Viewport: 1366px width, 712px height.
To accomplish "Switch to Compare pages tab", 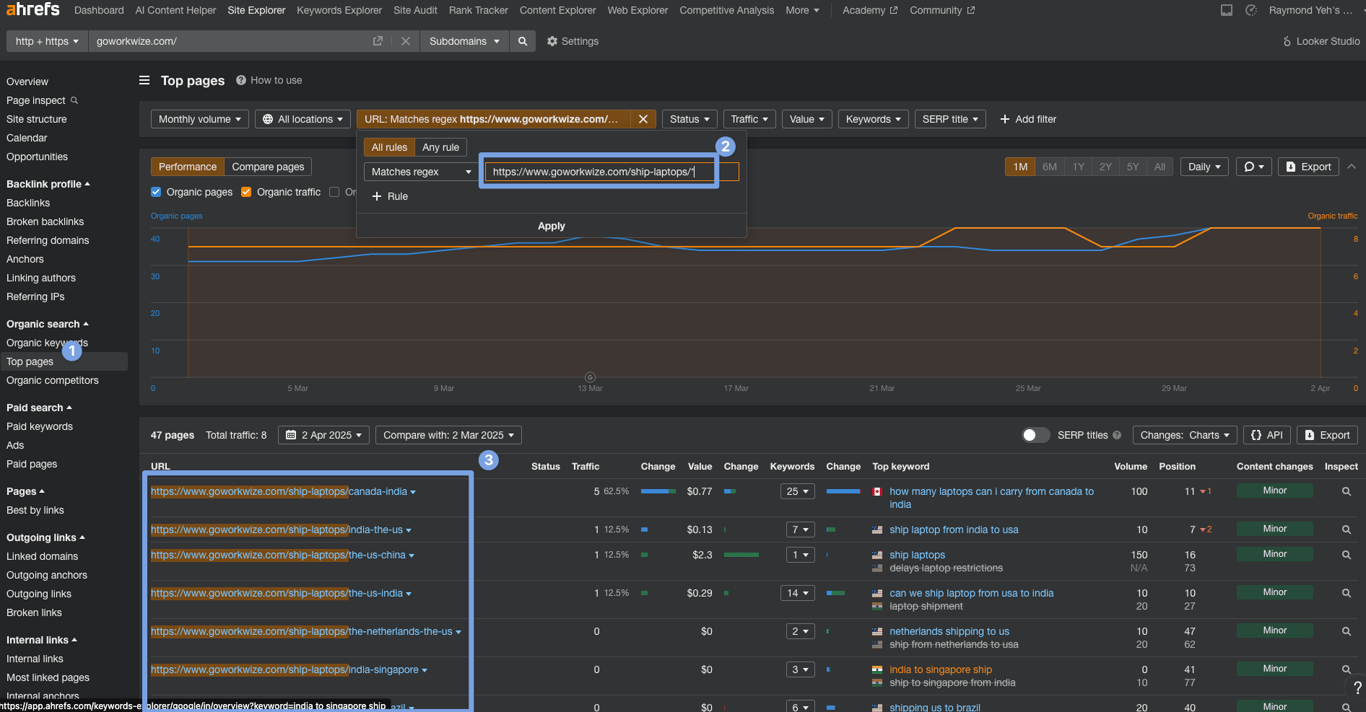I will point(268,167).
